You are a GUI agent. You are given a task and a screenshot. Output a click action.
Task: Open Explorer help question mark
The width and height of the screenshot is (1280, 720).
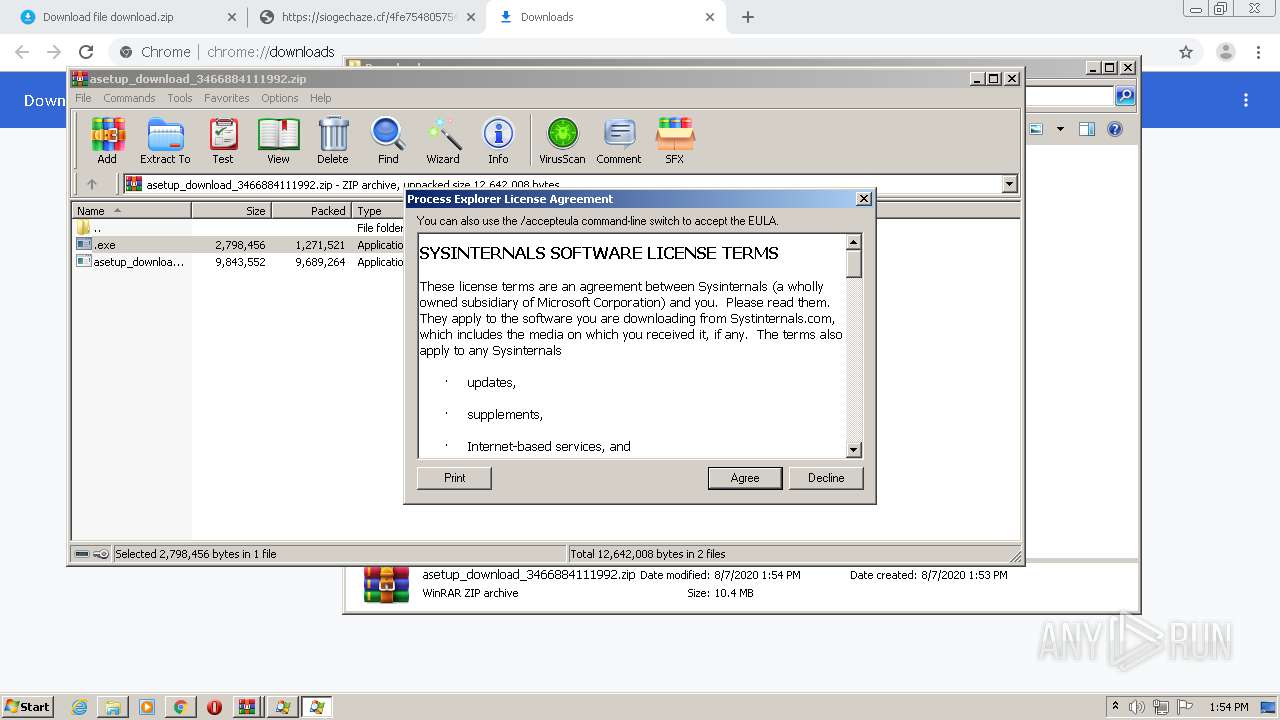pos(1115,129)
